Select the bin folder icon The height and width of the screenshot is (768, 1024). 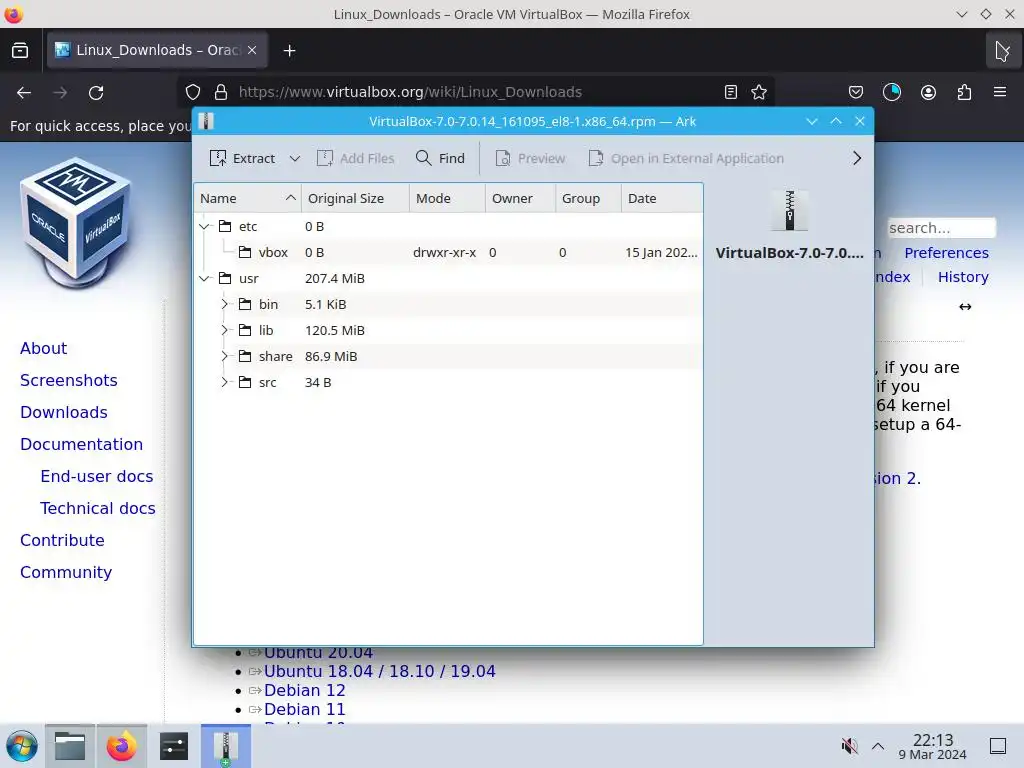tap(245, 304)
